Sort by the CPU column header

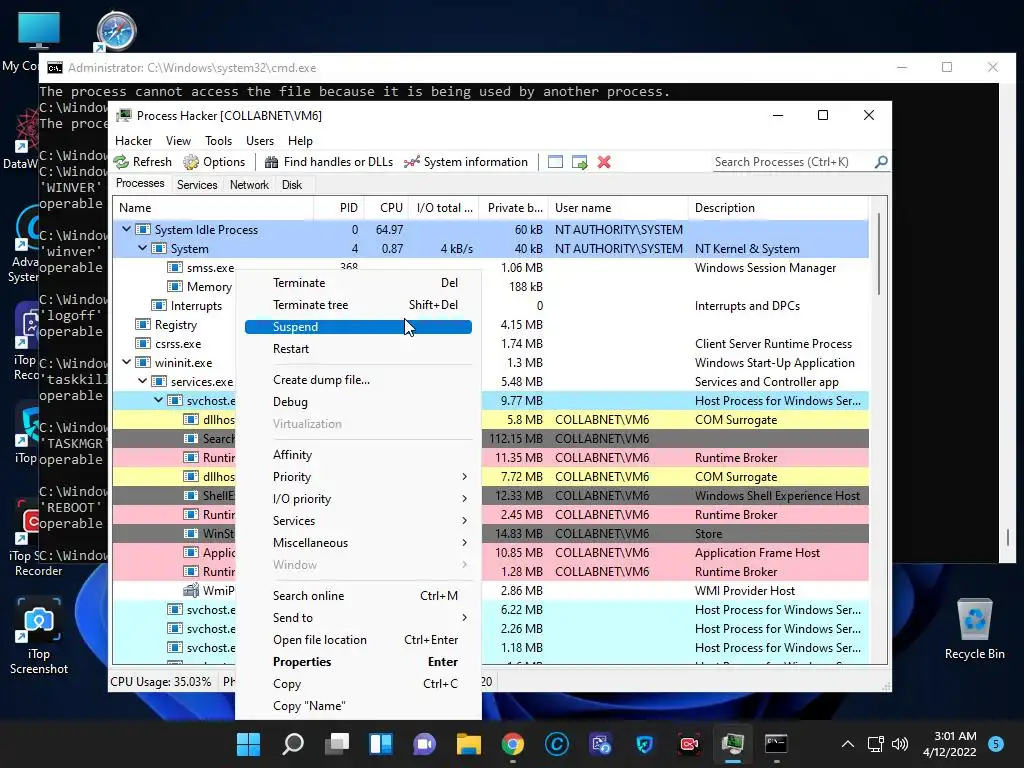[x=387, y=208]
